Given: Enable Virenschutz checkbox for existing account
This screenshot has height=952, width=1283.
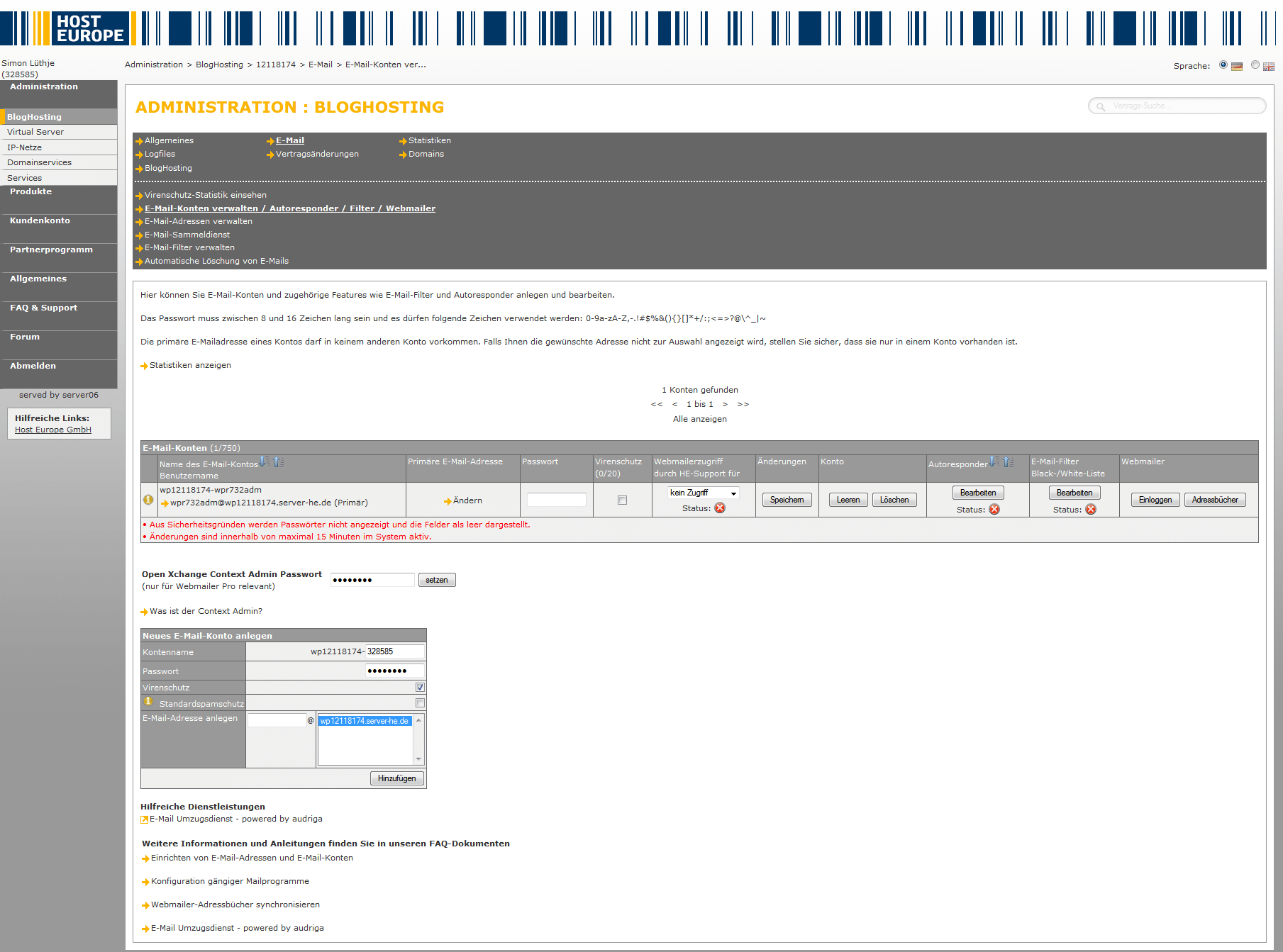Looking at the screenshot, I should click(622, 500).
